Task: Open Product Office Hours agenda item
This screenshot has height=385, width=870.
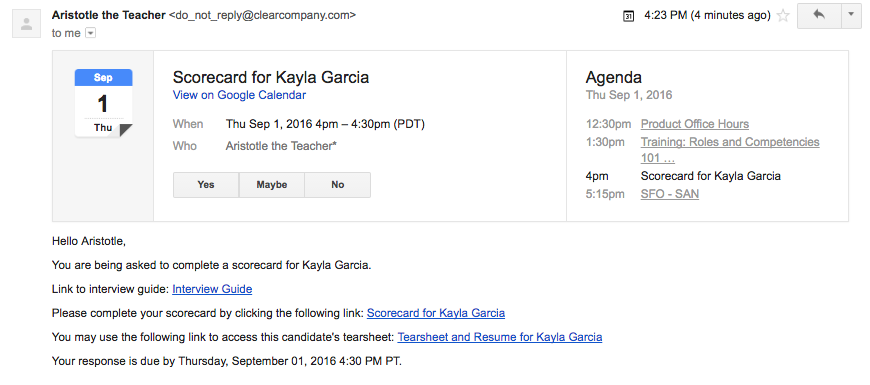Action: tap(695, 124)
